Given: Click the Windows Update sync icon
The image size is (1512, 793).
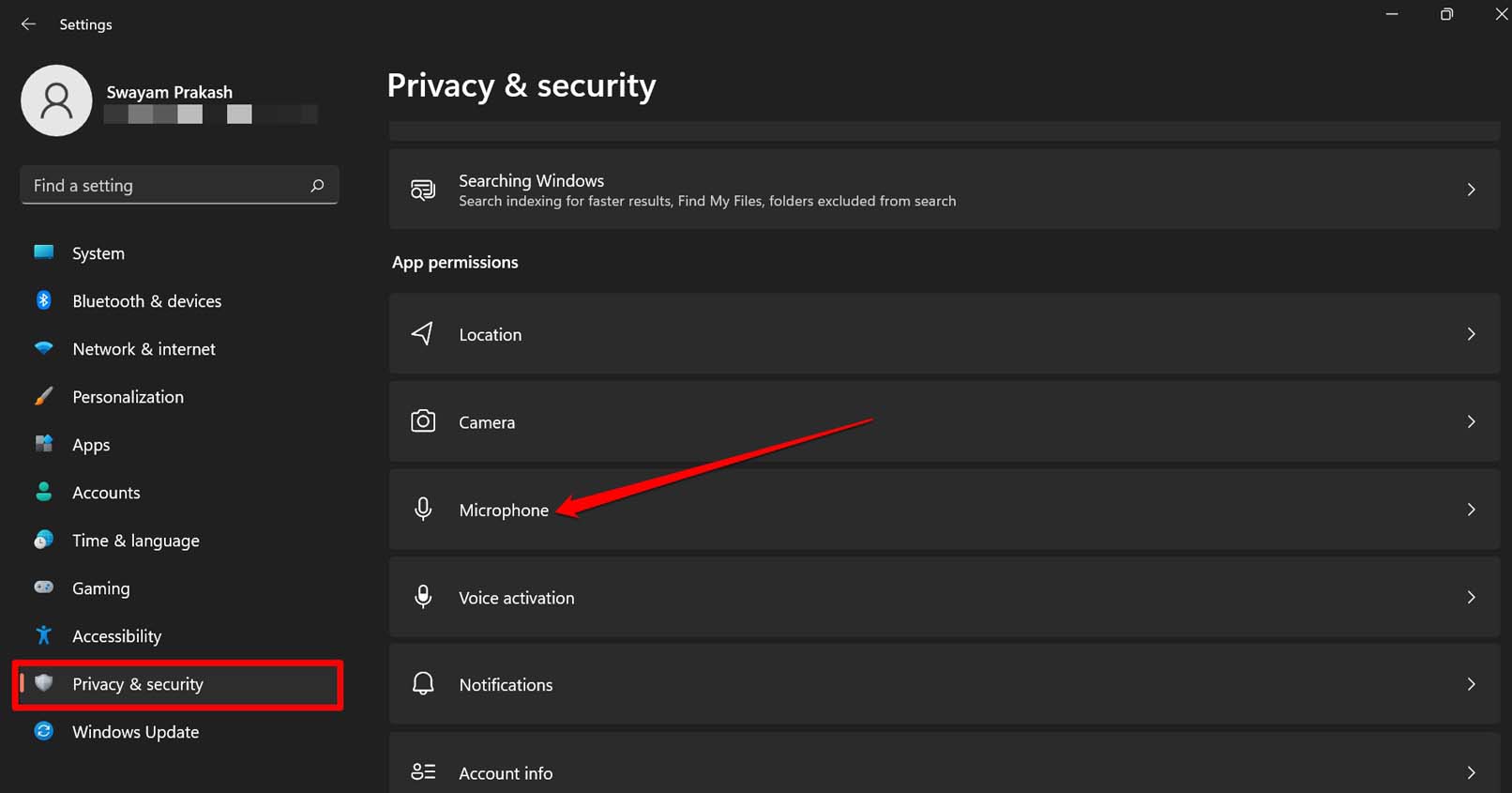Looking at the screenshot, I should pyautogui.click(x=43, y=731).
